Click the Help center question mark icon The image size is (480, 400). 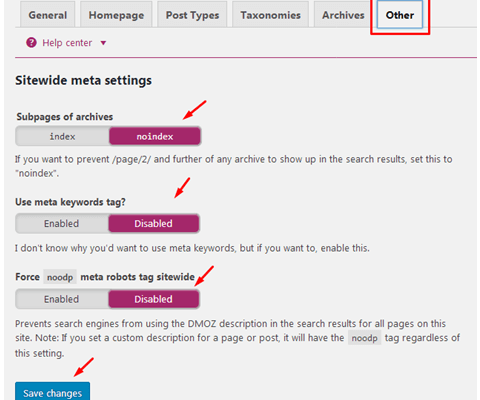[x=31, y=43]
